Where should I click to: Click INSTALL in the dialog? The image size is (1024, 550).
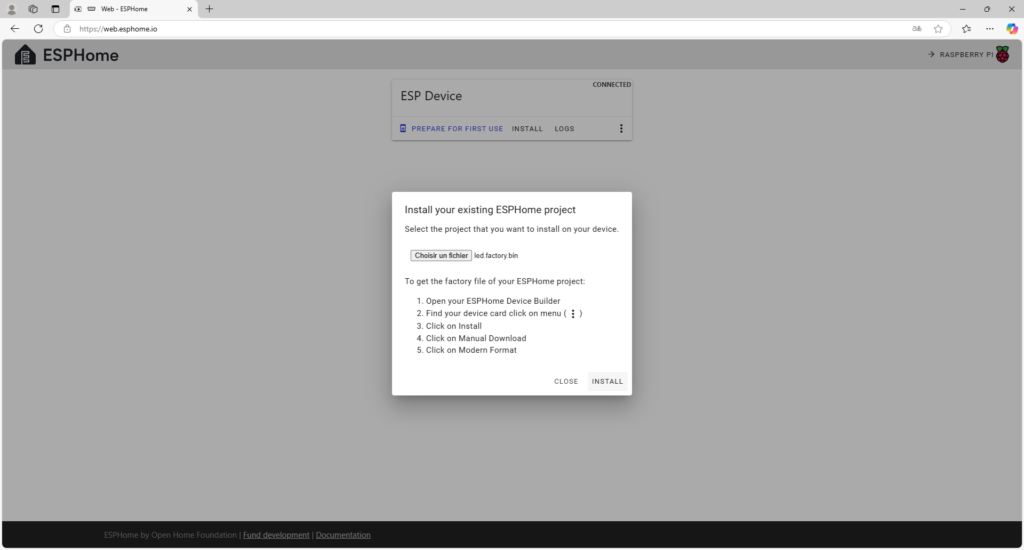pyautogui.click(x=607, y=381)
